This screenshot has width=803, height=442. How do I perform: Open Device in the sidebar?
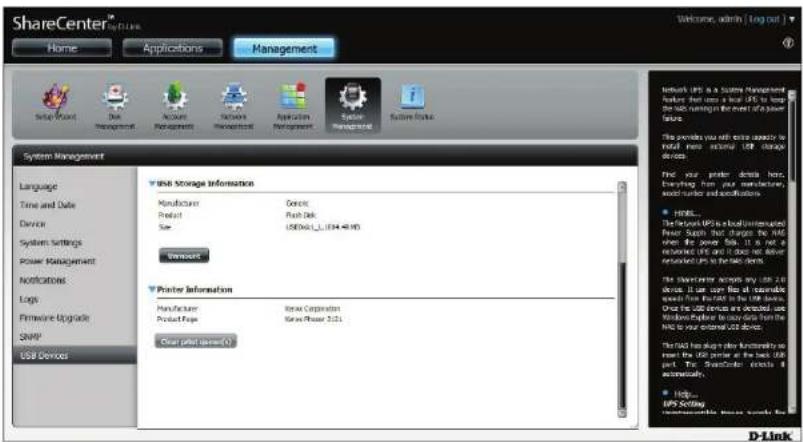coord(32,224)
